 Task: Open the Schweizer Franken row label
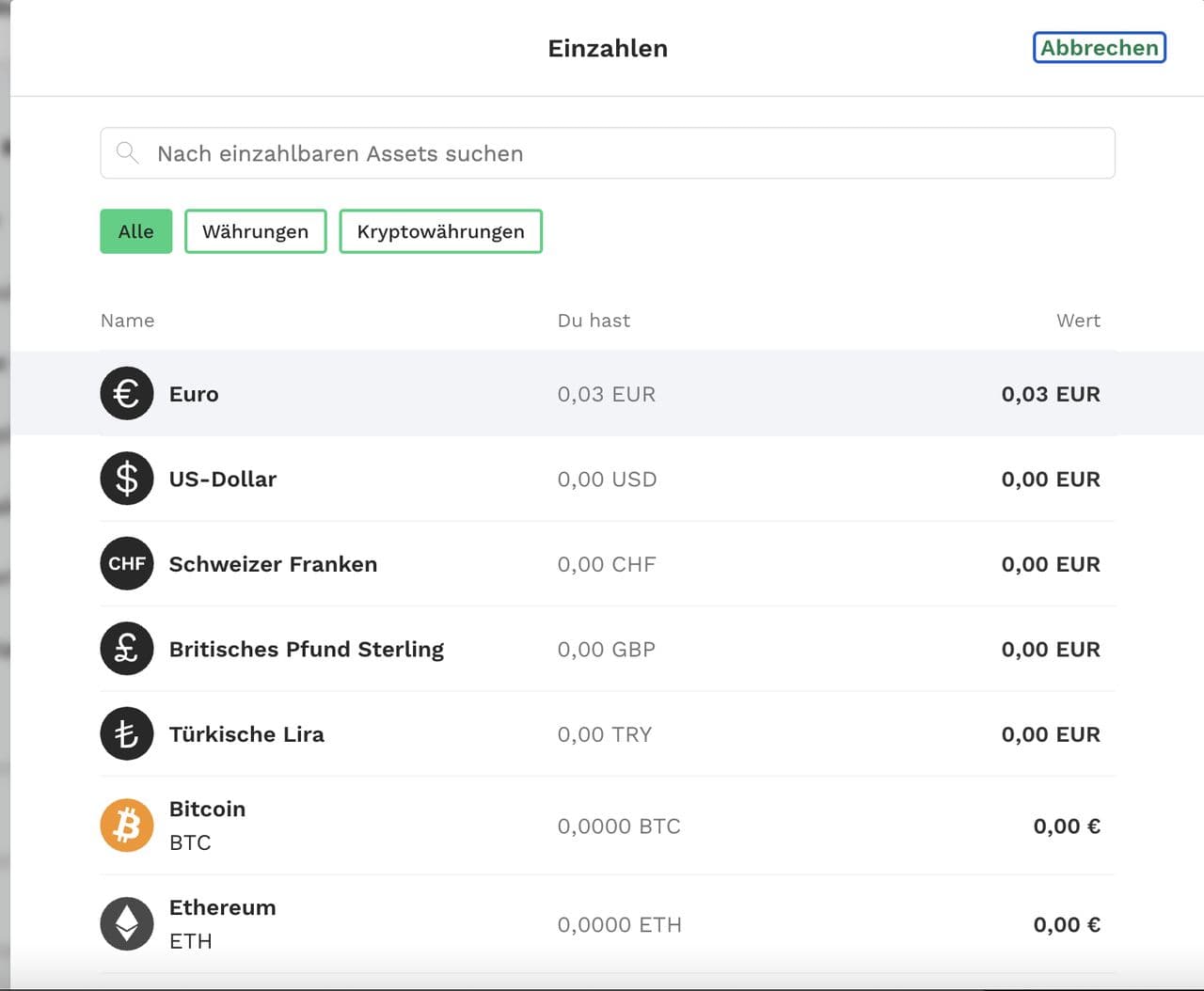pyautogui.click(x=273, y=564)
